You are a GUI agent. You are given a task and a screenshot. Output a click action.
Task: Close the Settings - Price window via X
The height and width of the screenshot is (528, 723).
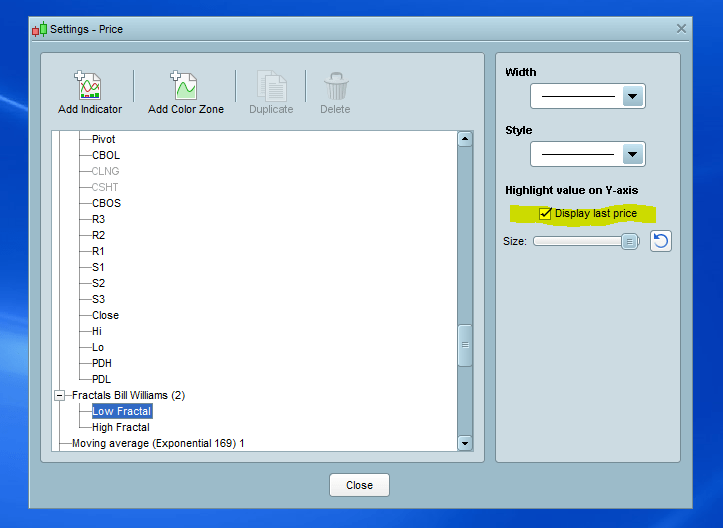coord(681,29)
